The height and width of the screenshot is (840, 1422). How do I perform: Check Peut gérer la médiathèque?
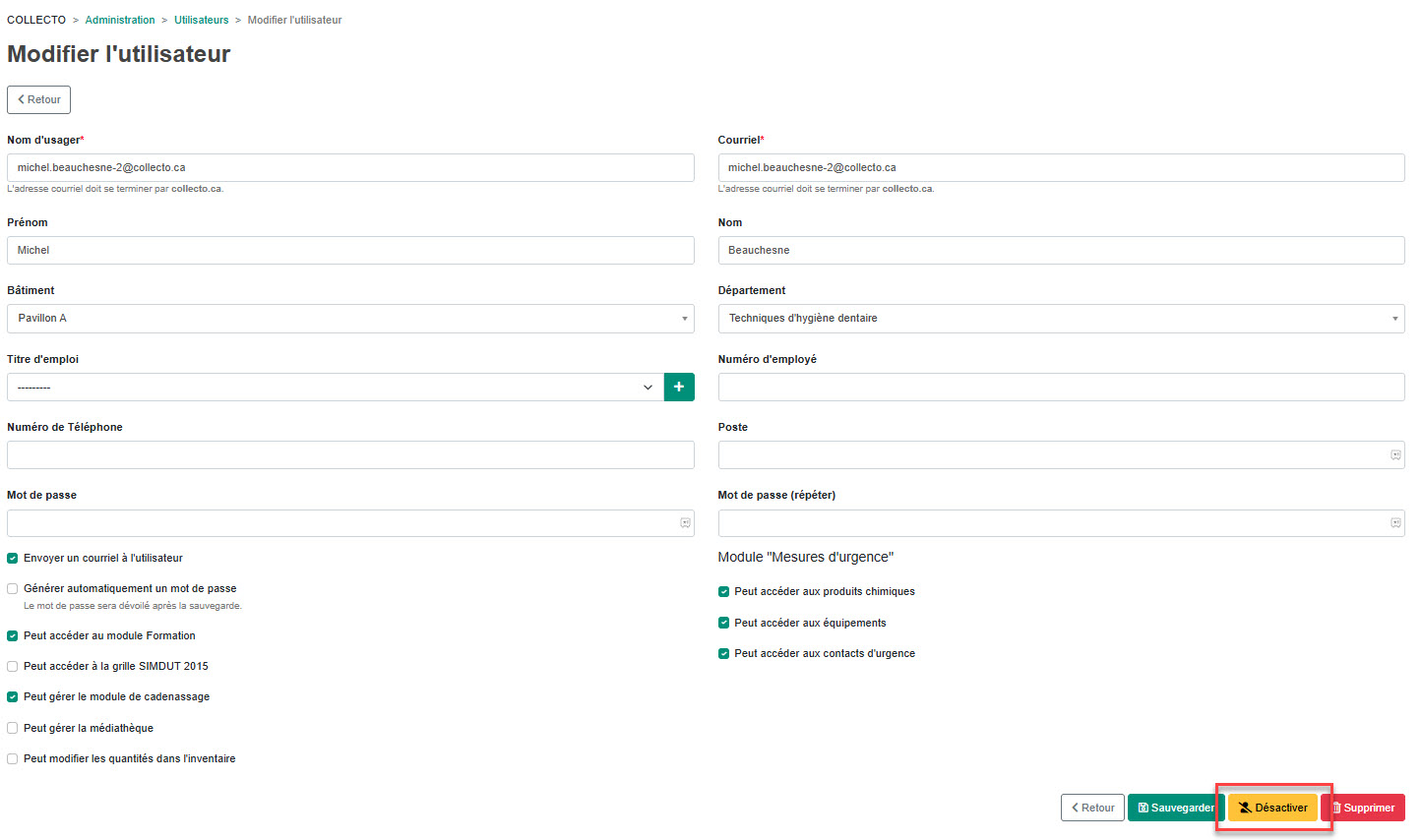tap(13, 728)
